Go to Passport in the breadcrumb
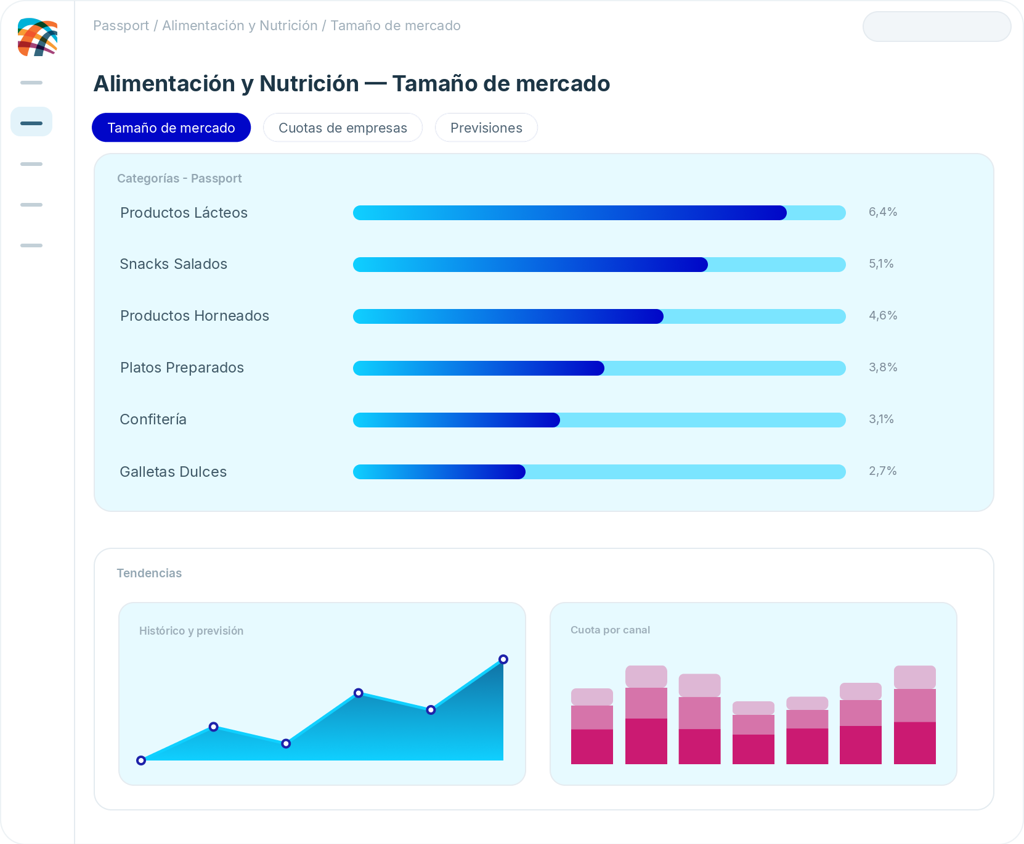The image size is (1024, 844). pyautogui.click(x=121, y=25)
